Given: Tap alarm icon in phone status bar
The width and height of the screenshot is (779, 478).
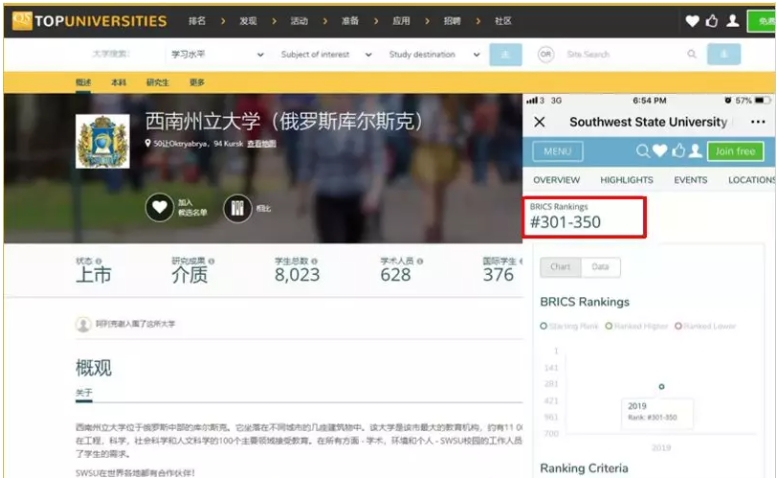Looking at the screenshot, I should pyautogui.click(x=728, y=100).
